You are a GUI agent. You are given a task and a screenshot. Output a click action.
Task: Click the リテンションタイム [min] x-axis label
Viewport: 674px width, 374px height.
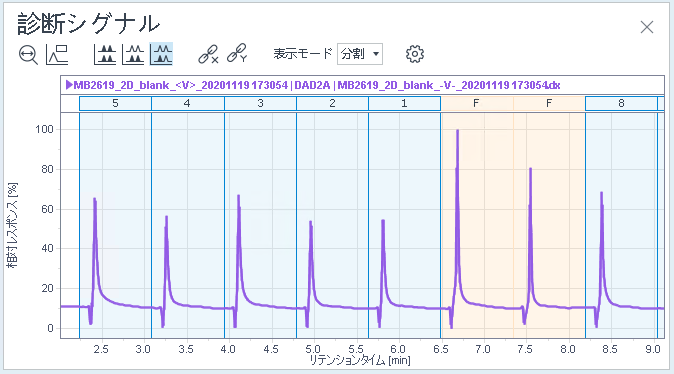(x=359, y=360)
